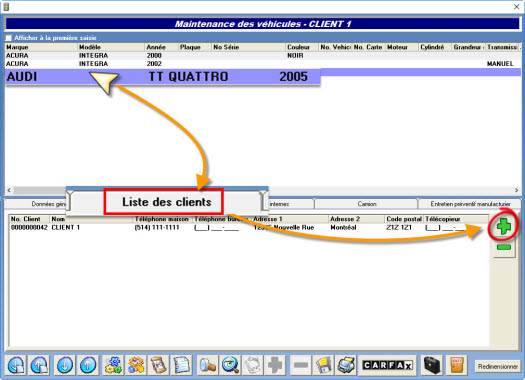The height and width of the screenshot is (380, 525).
Task: Click the hourglass history icon
Action: [x=158, y=365]
